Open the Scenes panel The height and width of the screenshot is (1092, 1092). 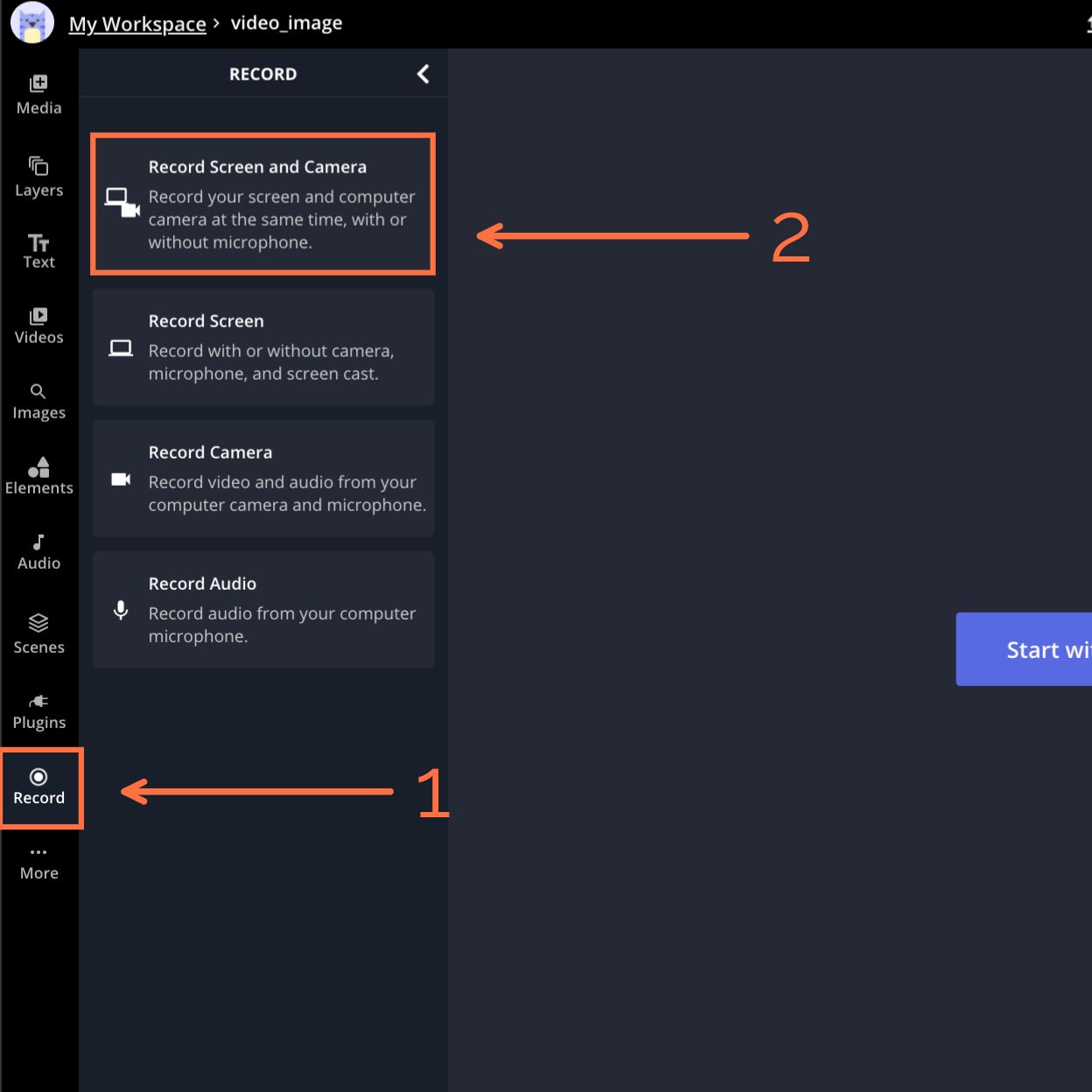[x=39, y=634]
